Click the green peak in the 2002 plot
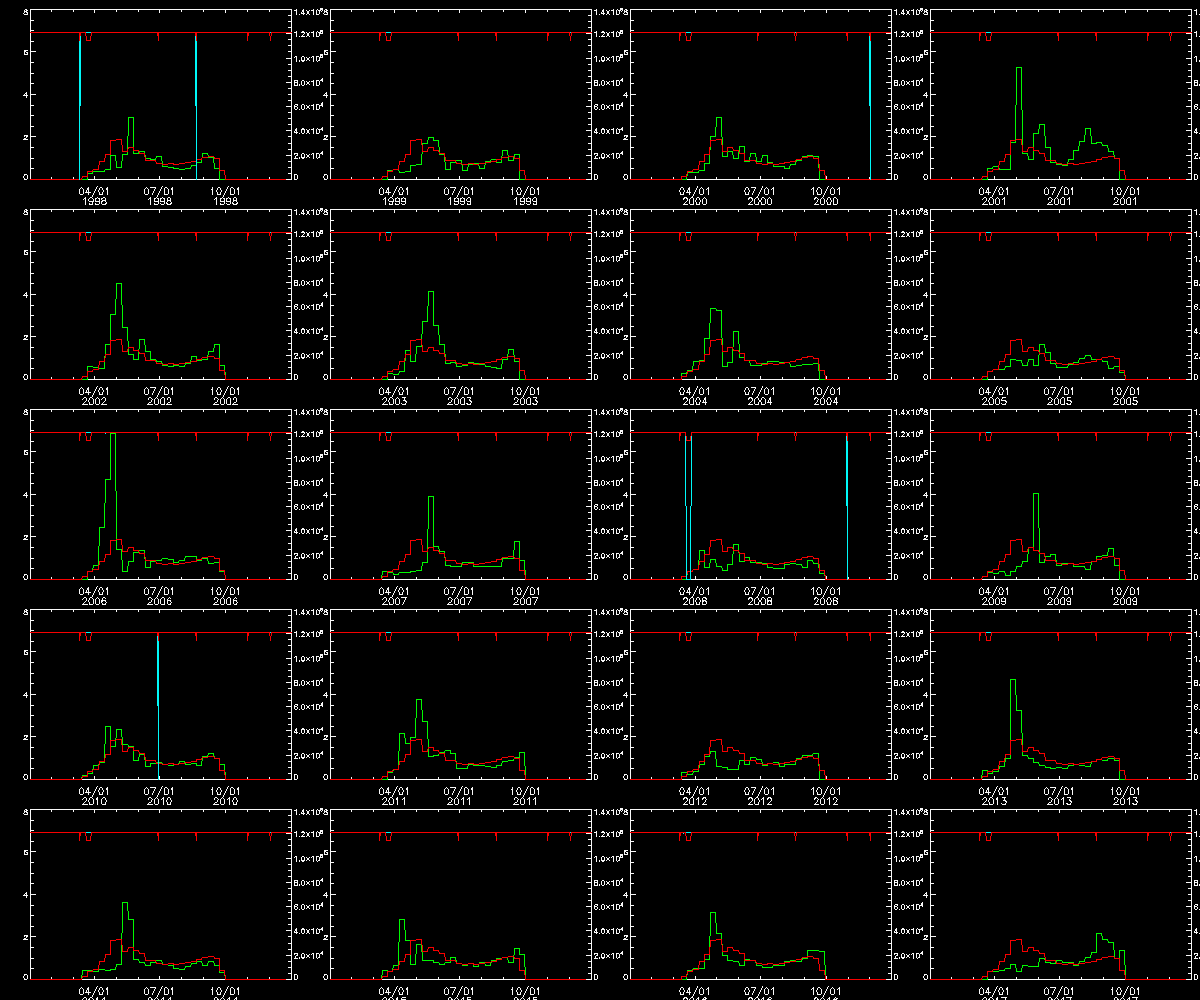 point(119,285)
